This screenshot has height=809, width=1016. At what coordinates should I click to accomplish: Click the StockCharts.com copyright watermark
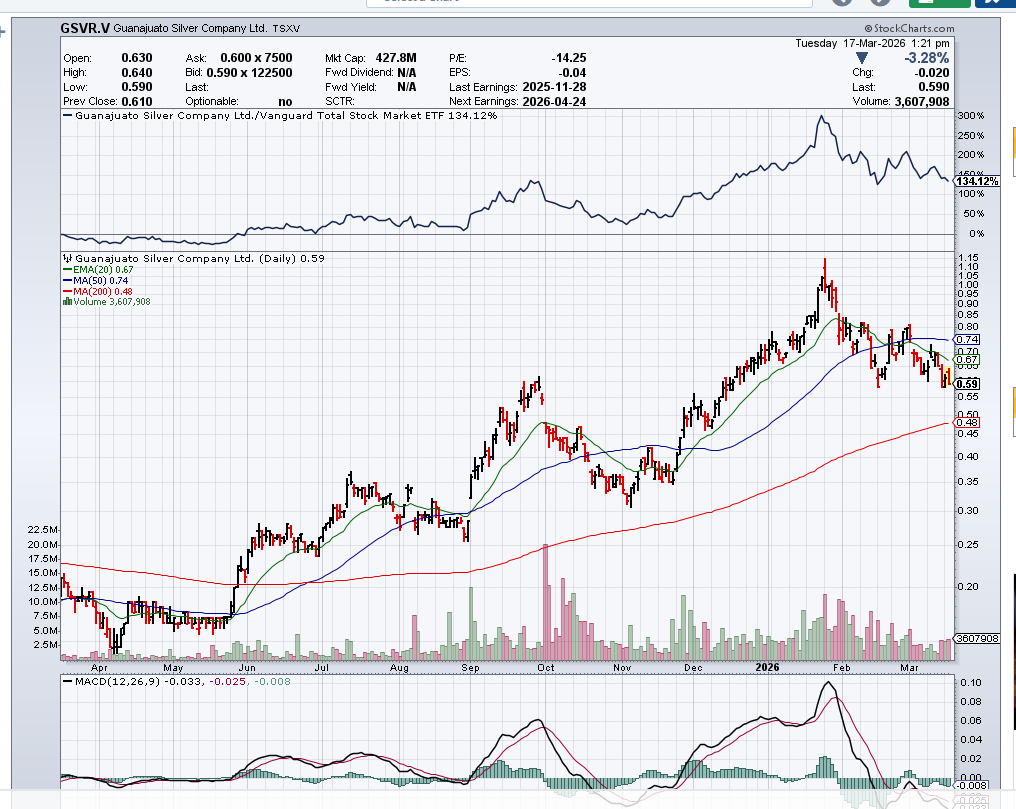click(907, 29)
